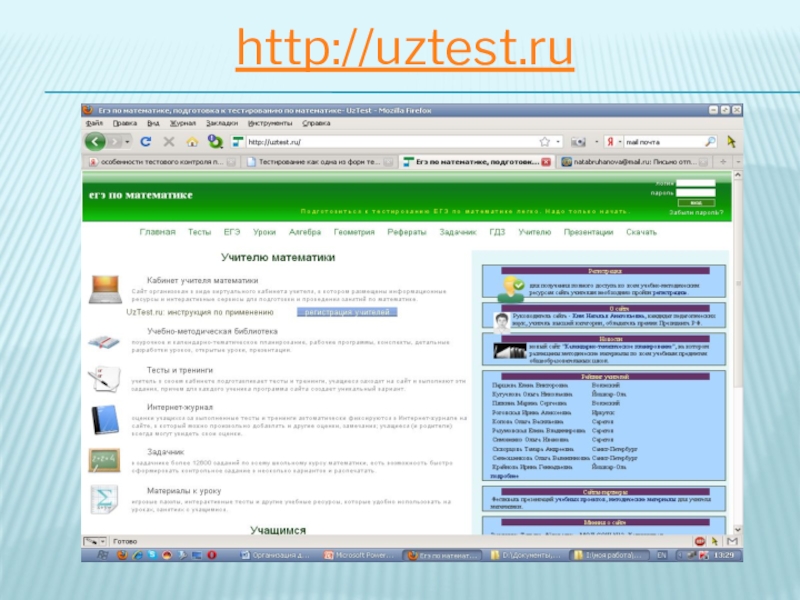Open the Тесты navigation link

[x=199, y=232]
